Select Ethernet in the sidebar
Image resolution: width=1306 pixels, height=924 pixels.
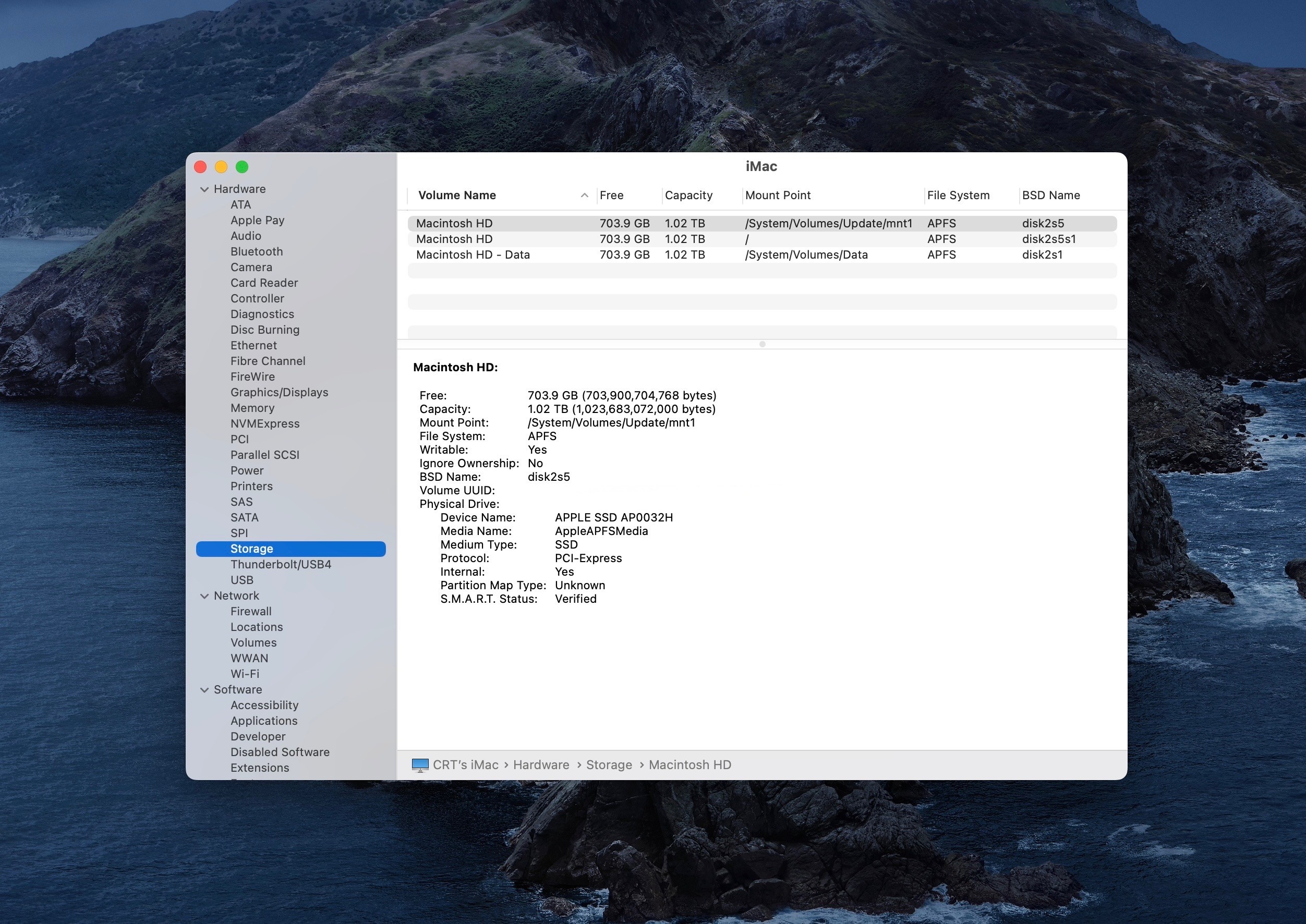pos(253,345)
